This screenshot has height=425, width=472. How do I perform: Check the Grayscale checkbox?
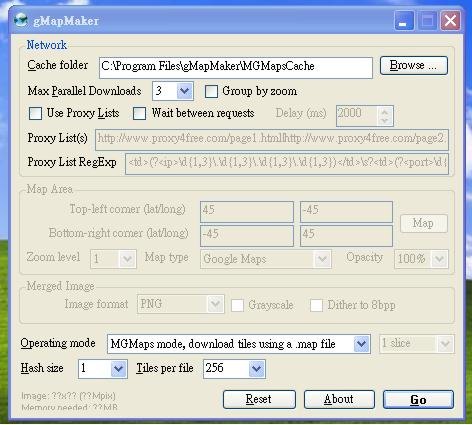click(237, 305)
